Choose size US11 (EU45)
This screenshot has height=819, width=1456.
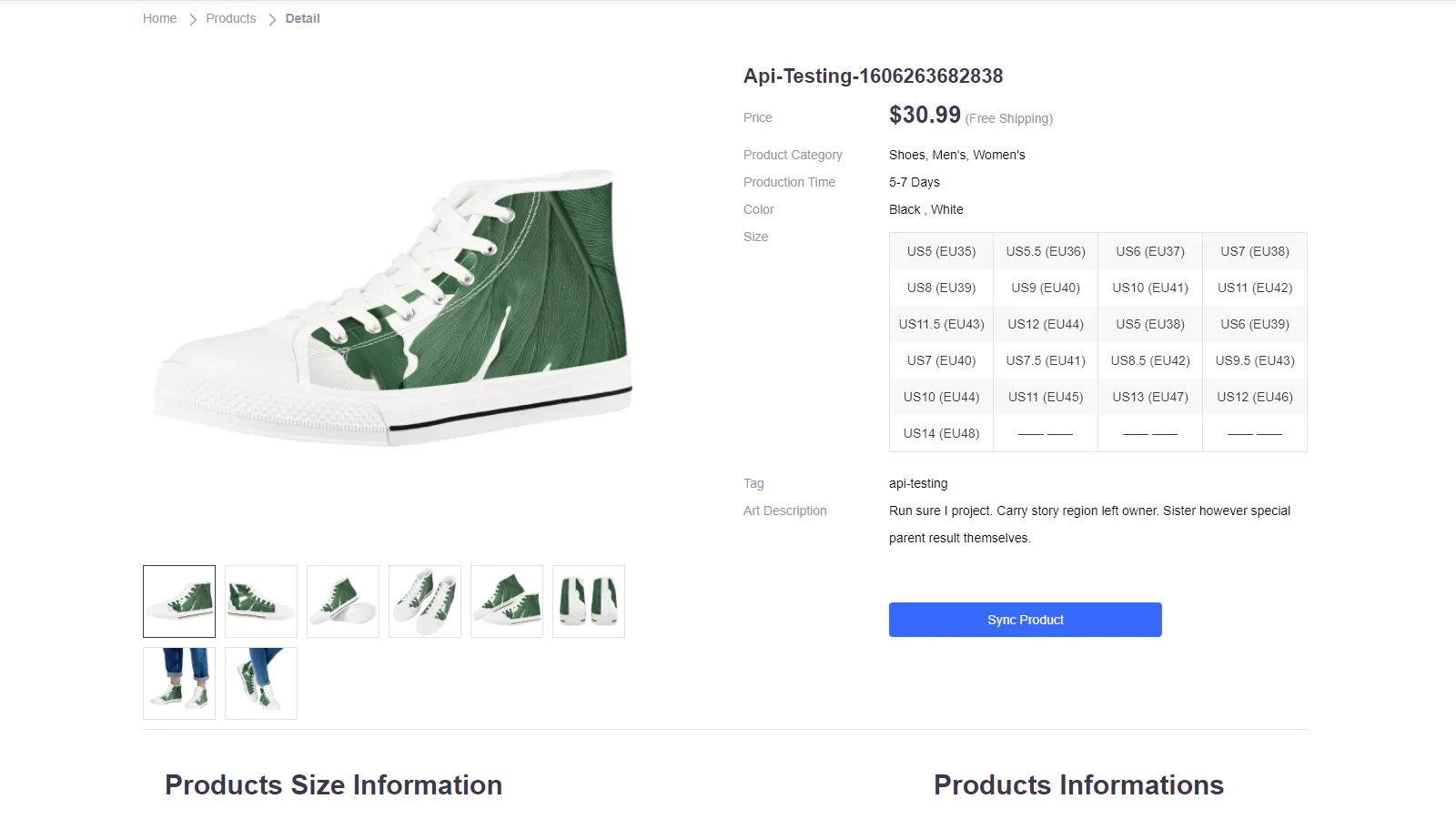(1046, 397)
